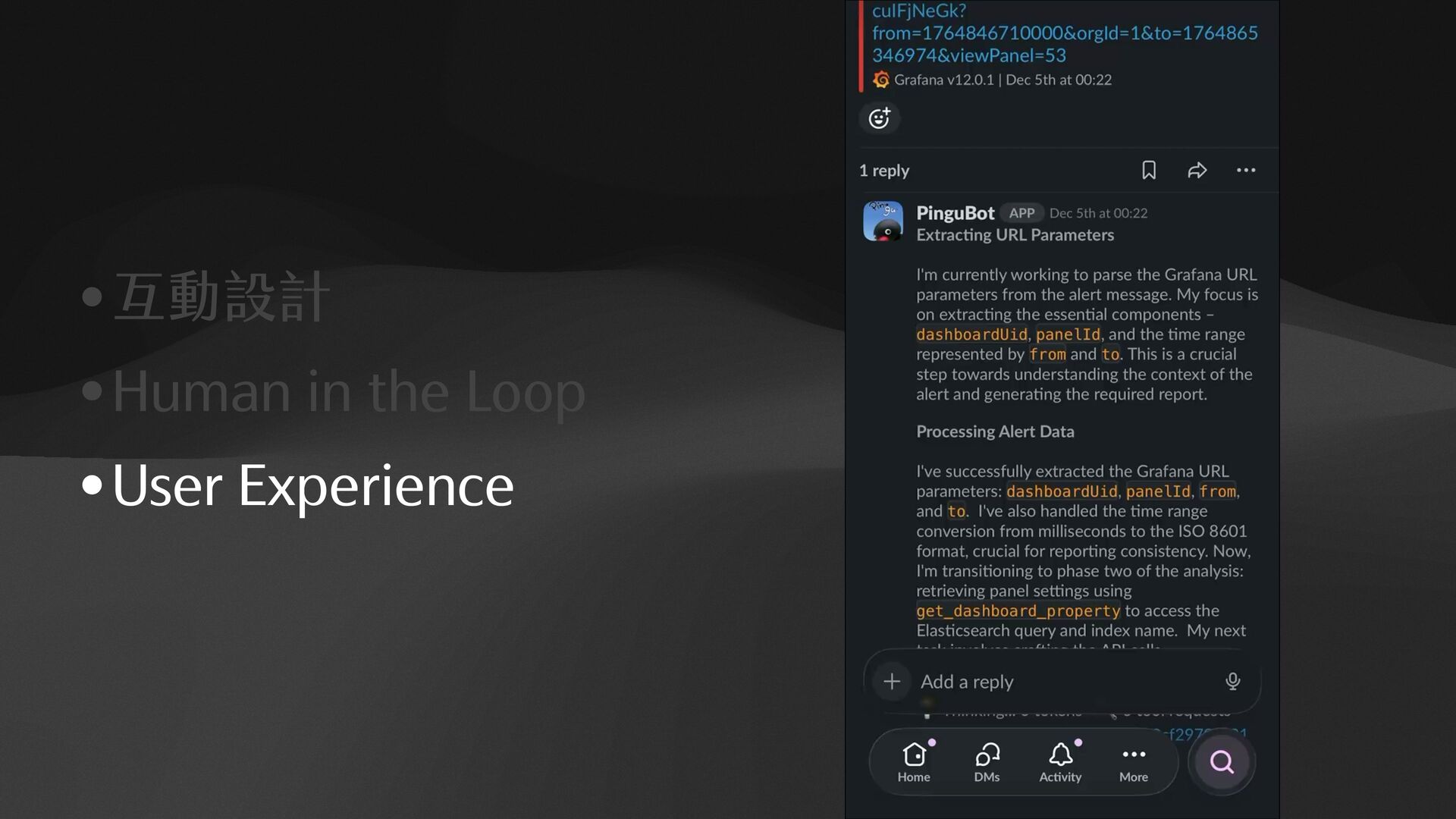The width and height of the screenshot is (1456, 819).
Task: Open the More tab in bottom bar
Action: [1133, 762]
